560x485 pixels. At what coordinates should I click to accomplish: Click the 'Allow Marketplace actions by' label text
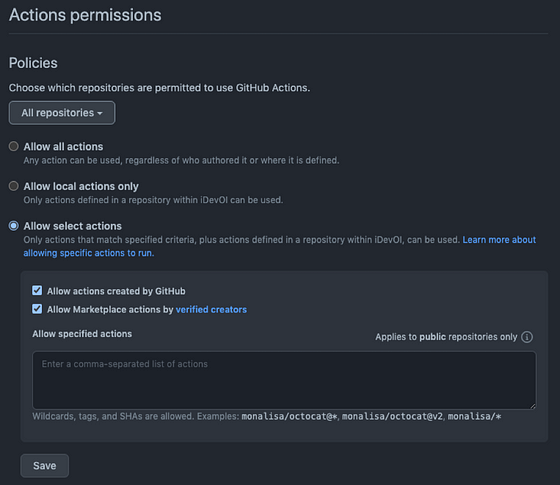click(110, 310)
